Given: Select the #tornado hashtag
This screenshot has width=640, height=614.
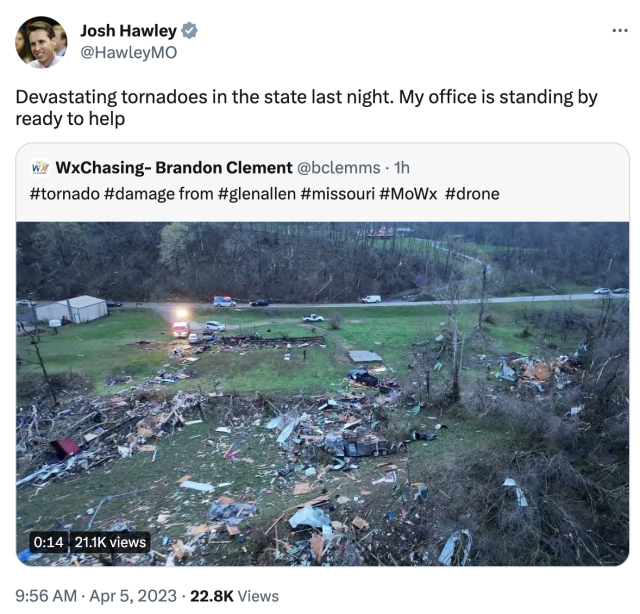Looking at the screenshot, I should [64, 194].
